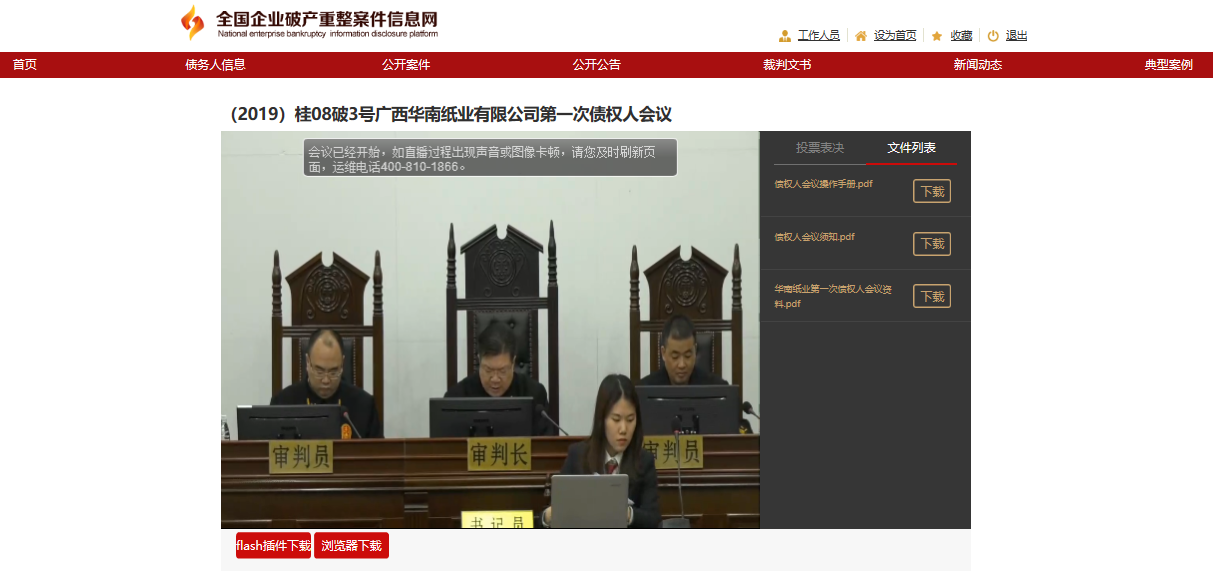Click the 工作人员 user icon
Screen dimensions: 1213x571
click(x=785, y=36)
